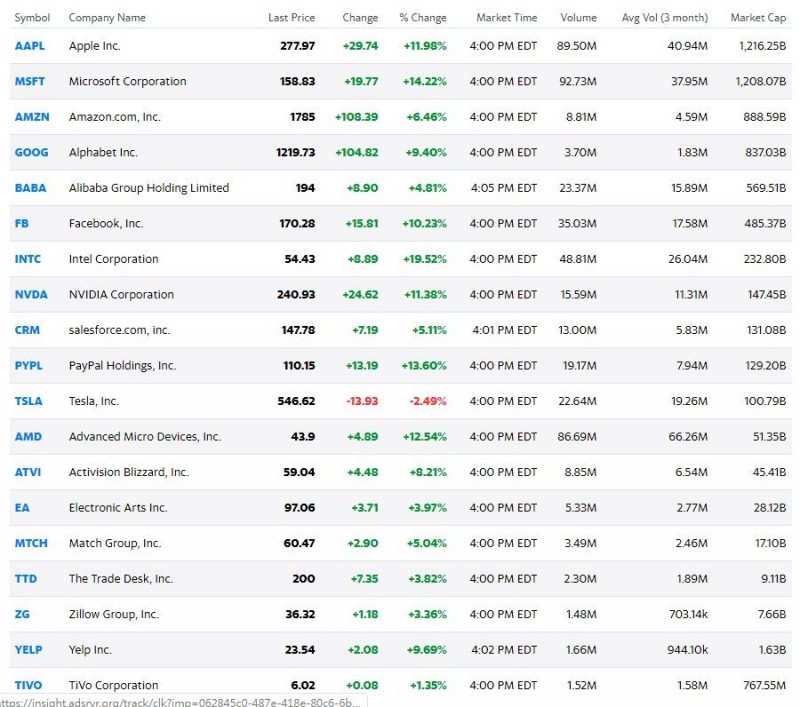Click Apple's last price 277.97
This screenshot has height=707, width=800.
click(x=297, y=46)
